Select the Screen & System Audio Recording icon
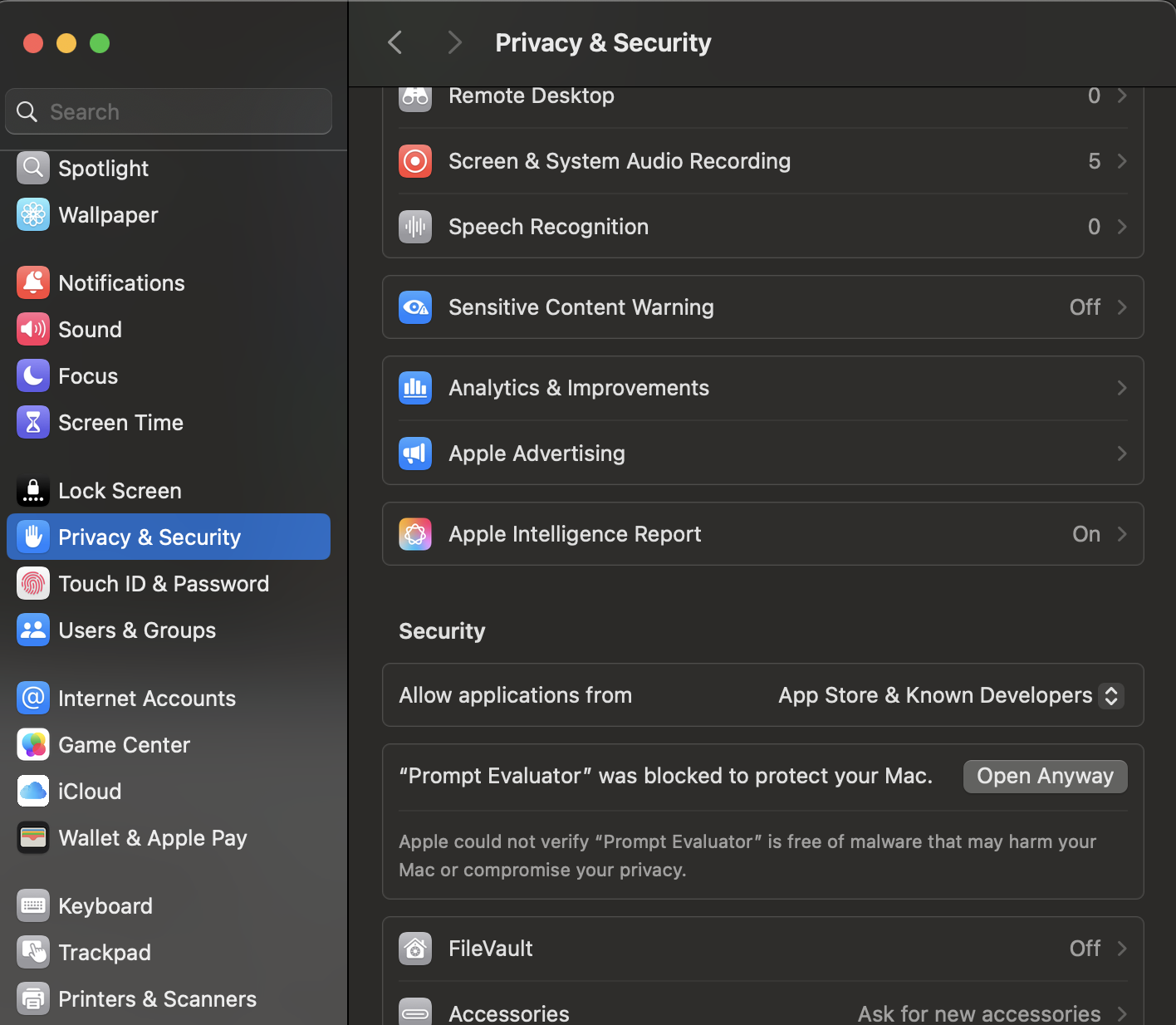Image resolution: width=1176 pixels, height=1025 pixels. pos(415,161)
